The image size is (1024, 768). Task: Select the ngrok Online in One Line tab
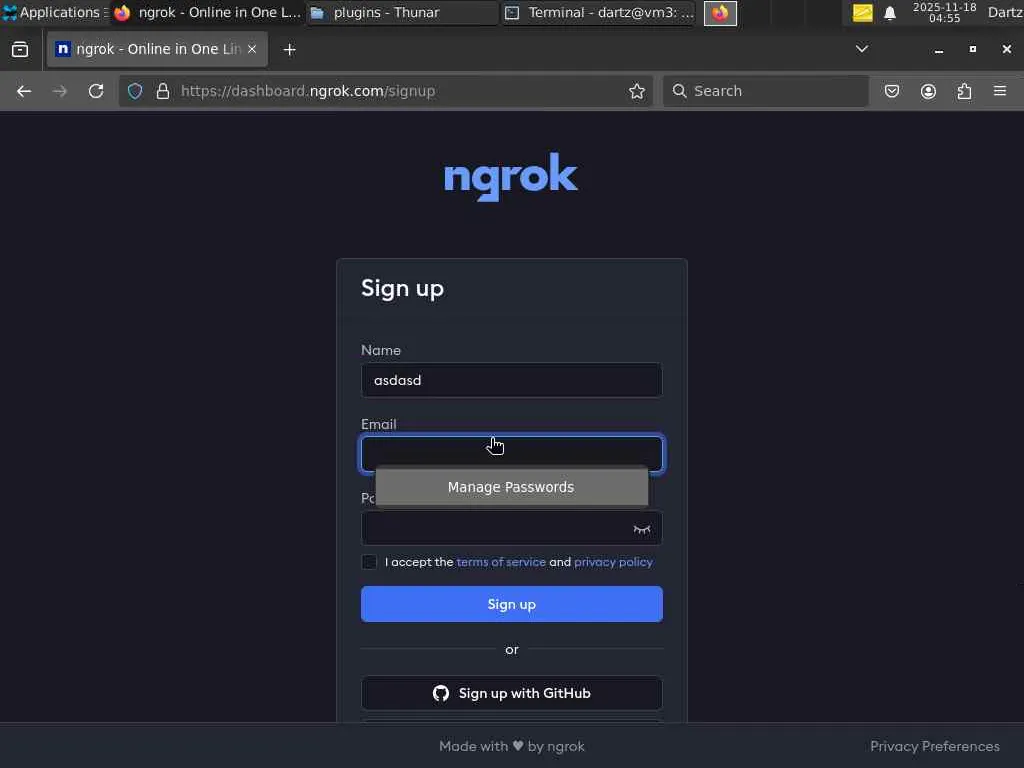pyautogui.click(x=157, y=49)
